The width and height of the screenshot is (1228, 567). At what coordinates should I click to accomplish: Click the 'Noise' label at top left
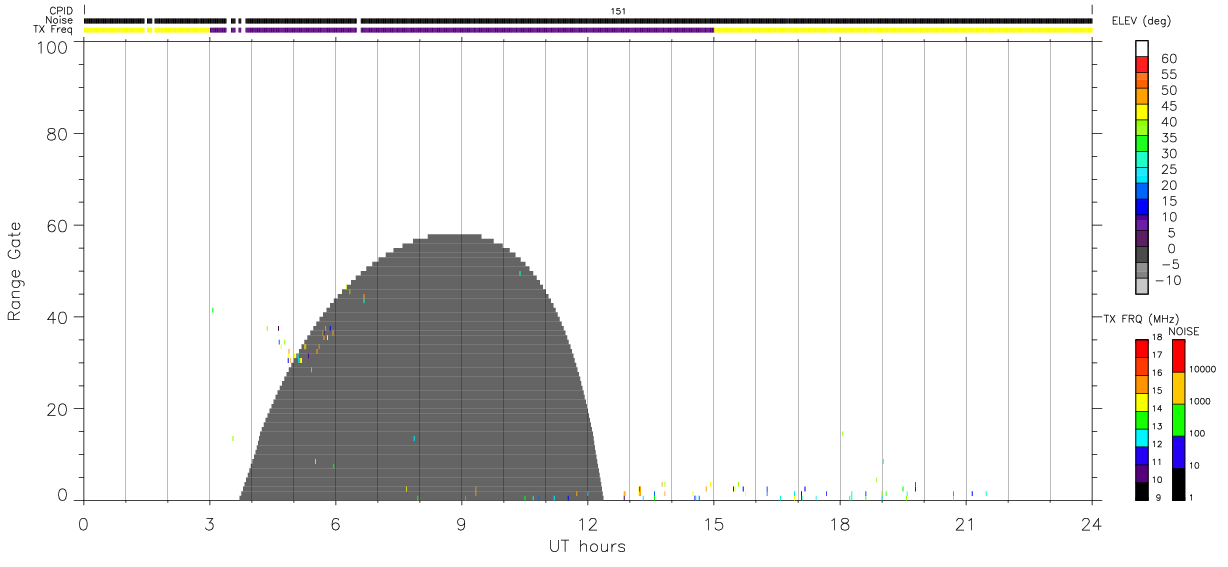59,20
